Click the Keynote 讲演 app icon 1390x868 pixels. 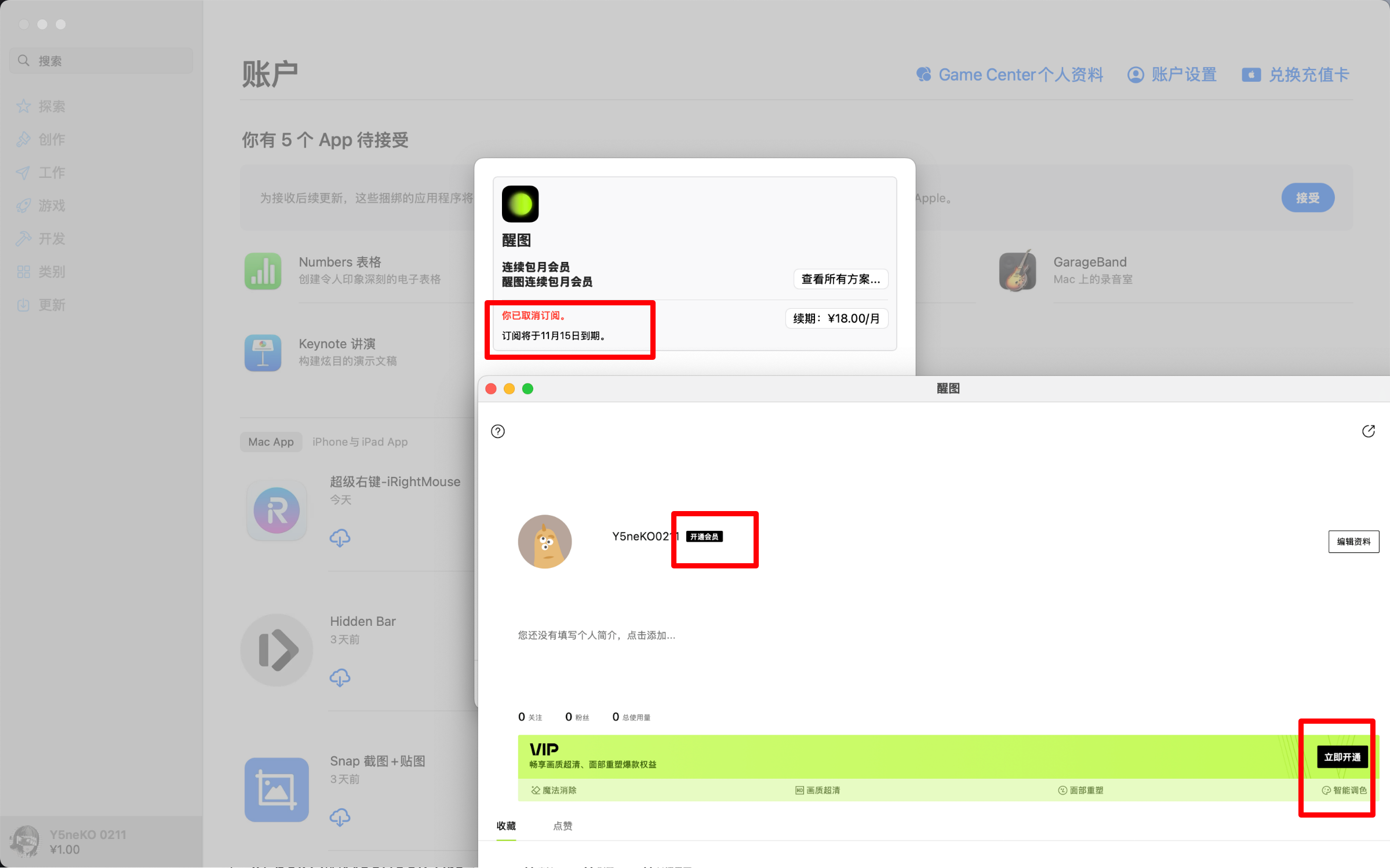[263, 352]
